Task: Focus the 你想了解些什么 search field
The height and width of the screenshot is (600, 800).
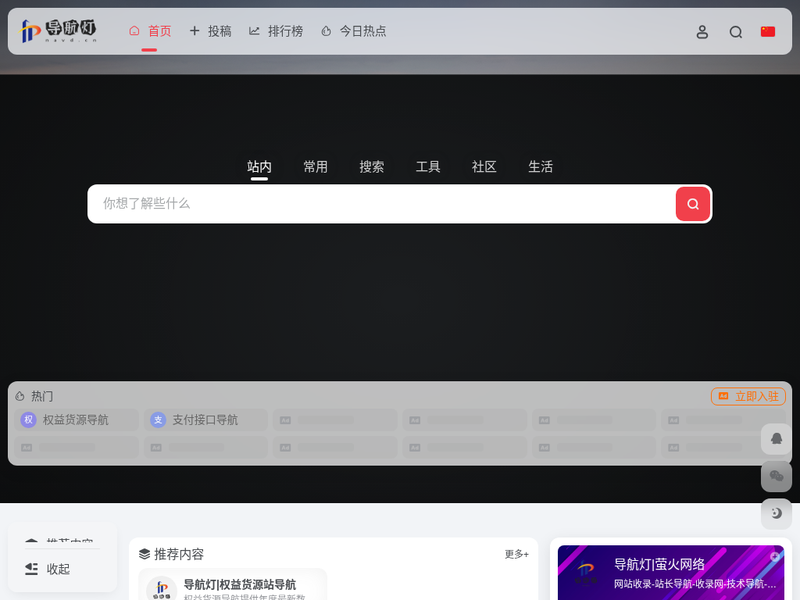Action: tap(382, 204)
